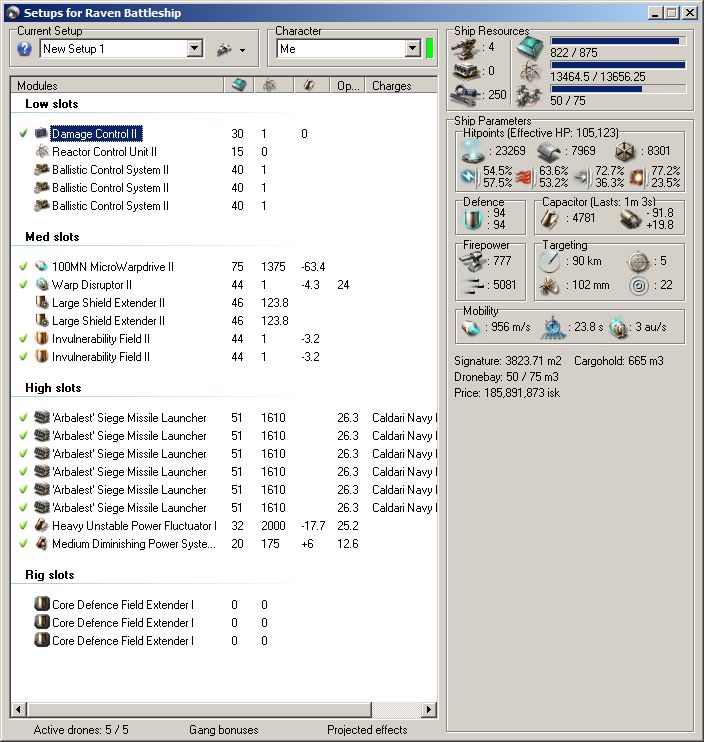This screenshot has width=704, height=742.
Task: Open the Projected effects panel
Action: tap(367, 730)
